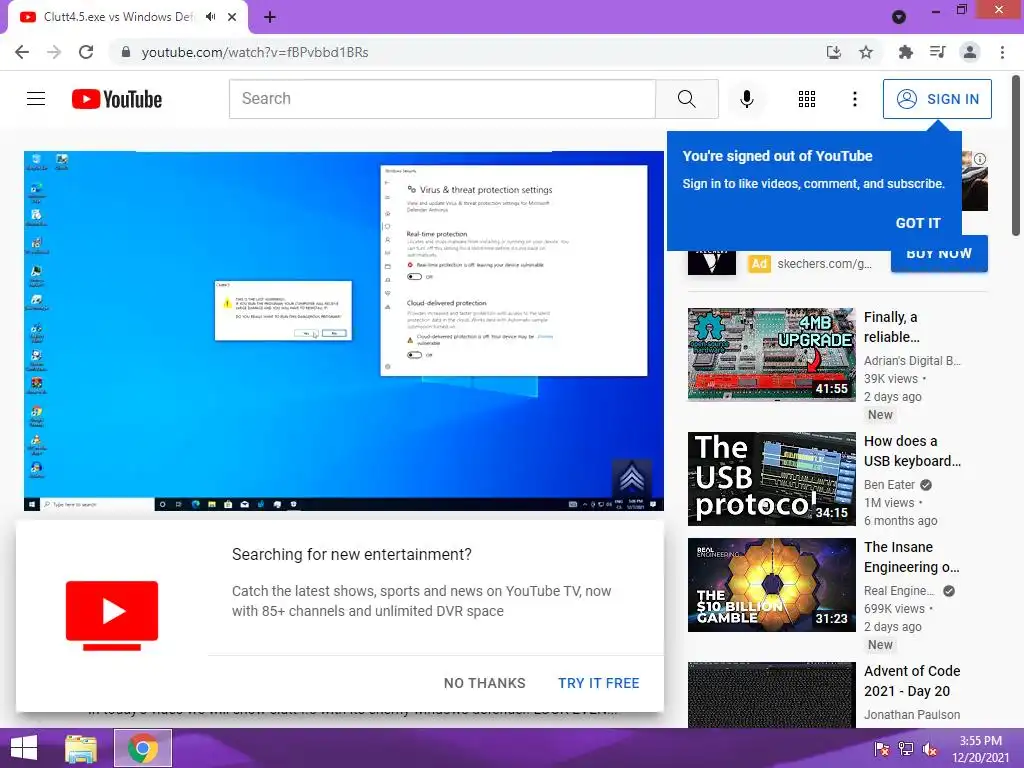This screenshot has width=1024, height=768.
Task: Go back with browser back arrow
Action: point(22,52)
